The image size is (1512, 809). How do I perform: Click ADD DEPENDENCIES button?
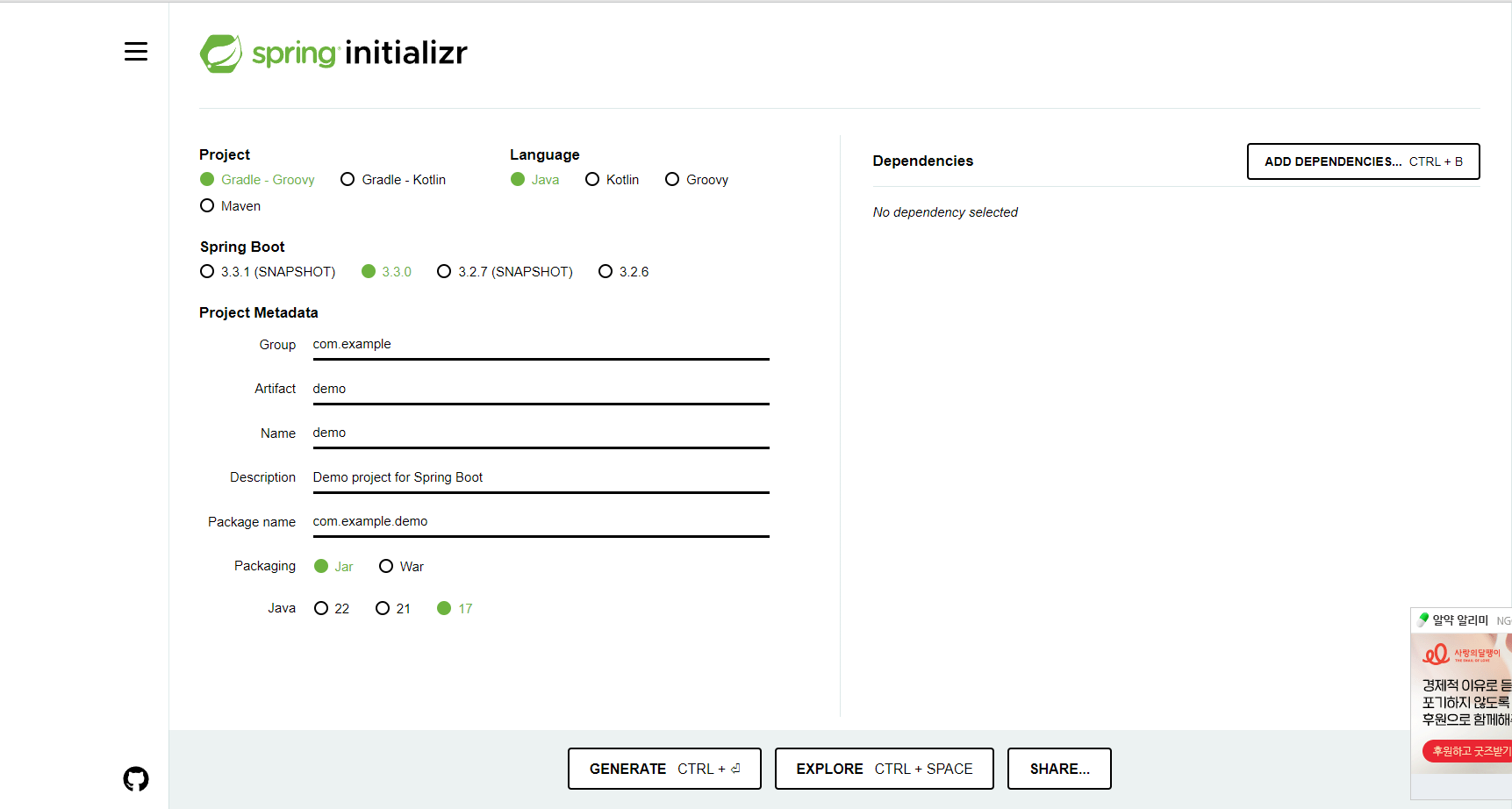click(x=1363, y=161)
